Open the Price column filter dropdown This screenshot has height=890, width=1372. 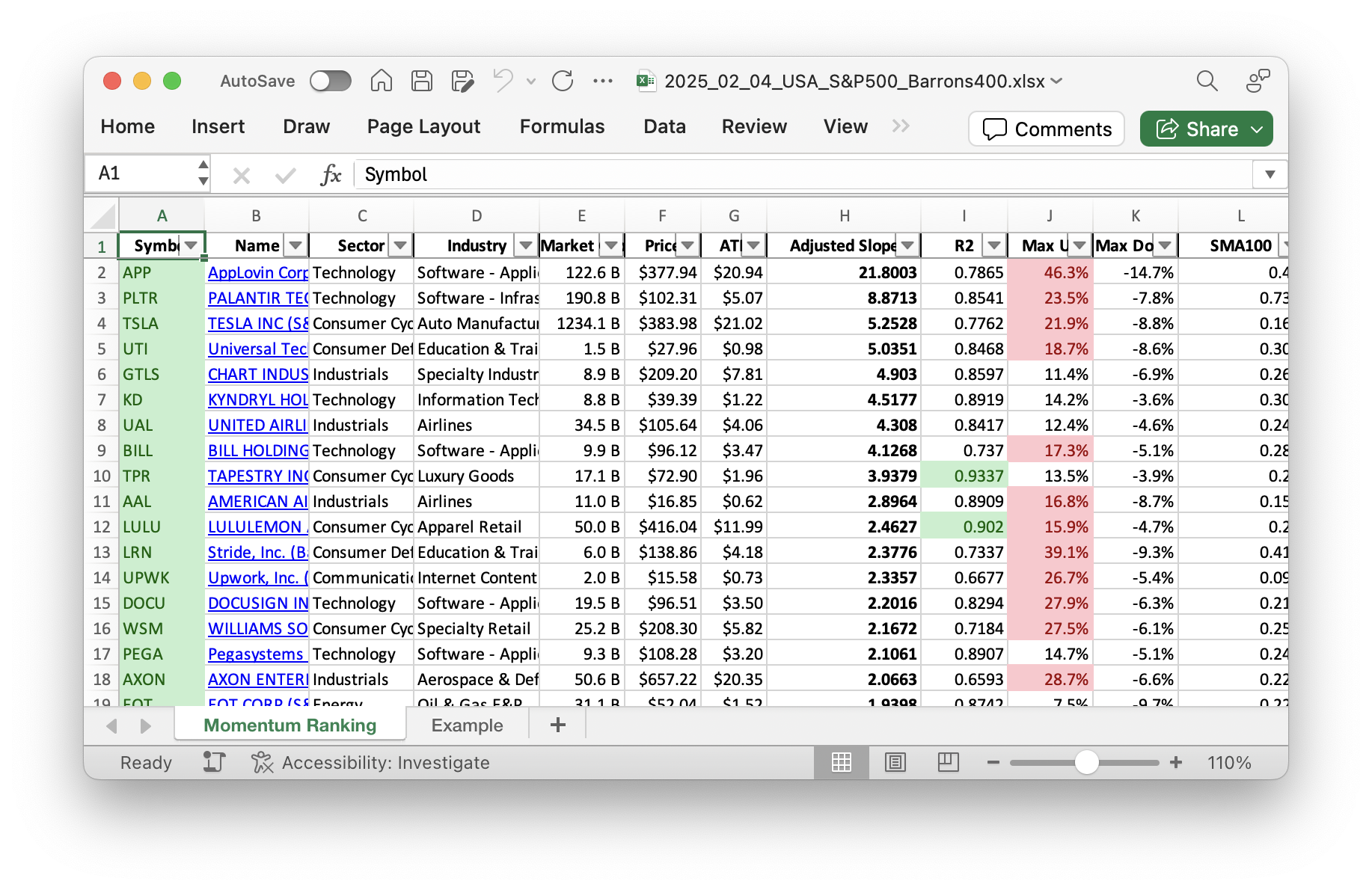click(687, 245)
